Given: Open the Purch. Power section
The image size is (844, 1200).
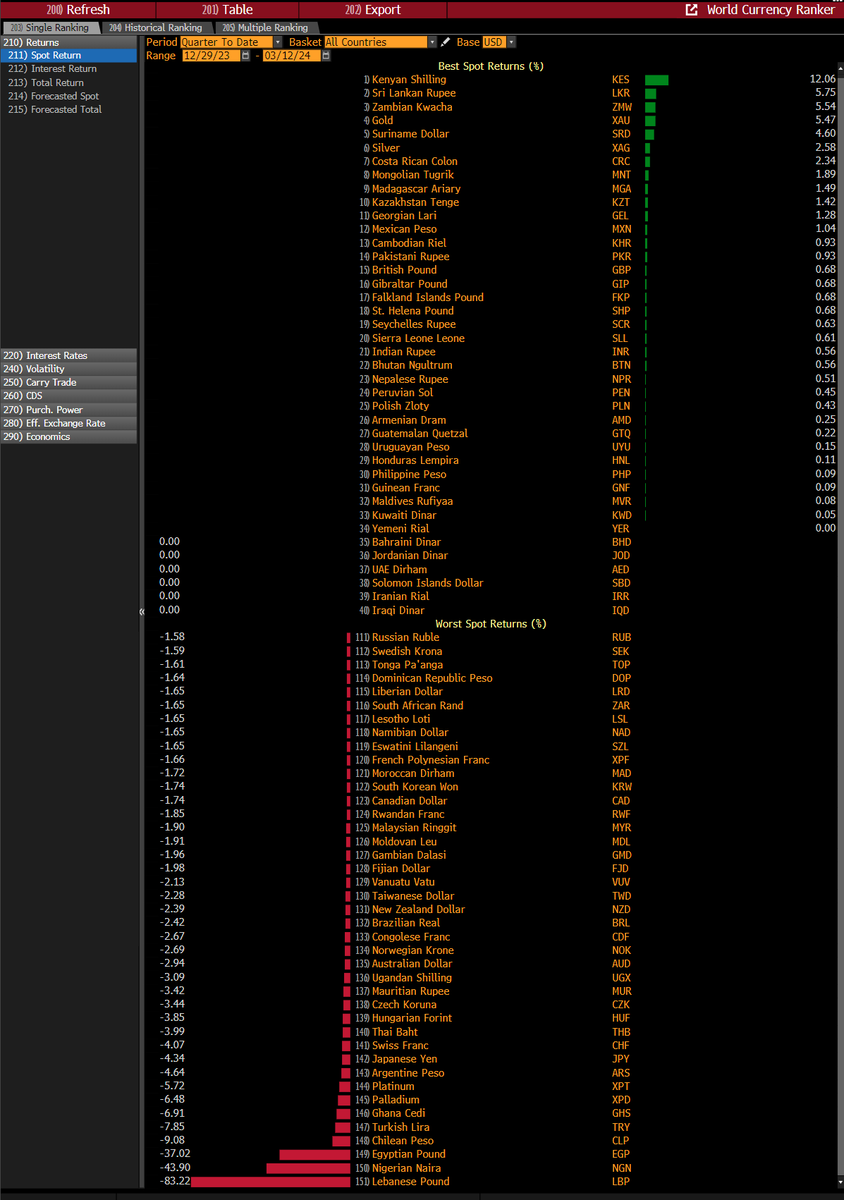Looking at the screenshot, I should [x=69, y=410].
